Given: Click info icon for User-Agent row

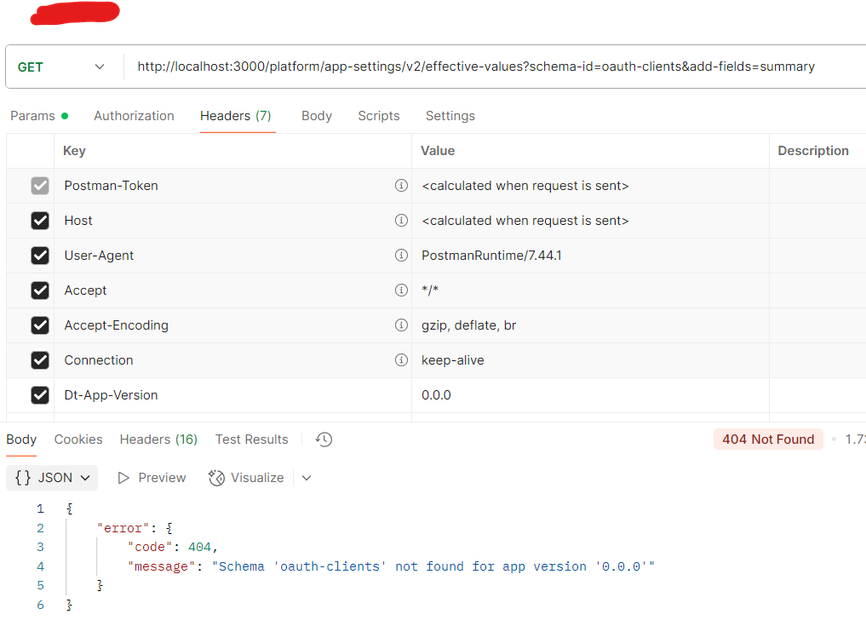Looking at the screenshot, I should 401,256.
